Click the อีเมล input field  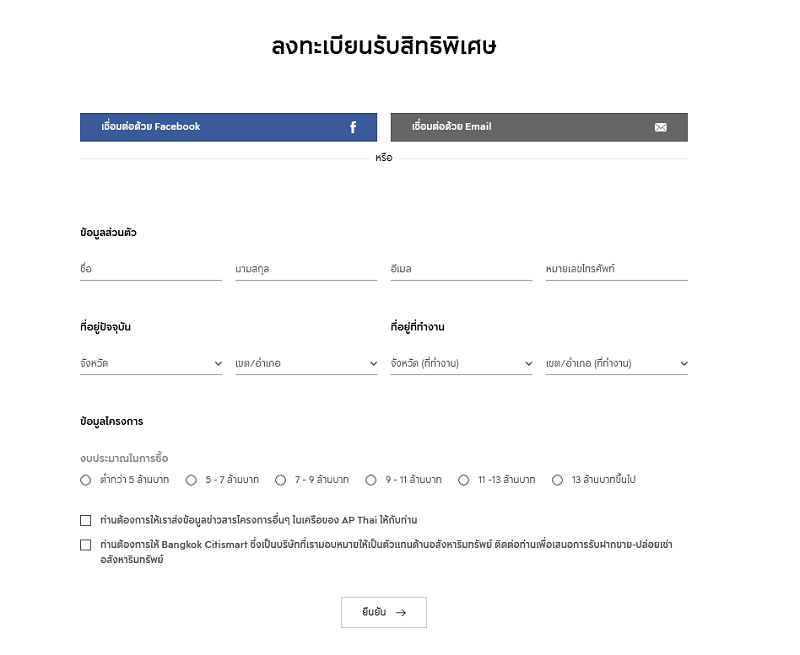point(461,269)
